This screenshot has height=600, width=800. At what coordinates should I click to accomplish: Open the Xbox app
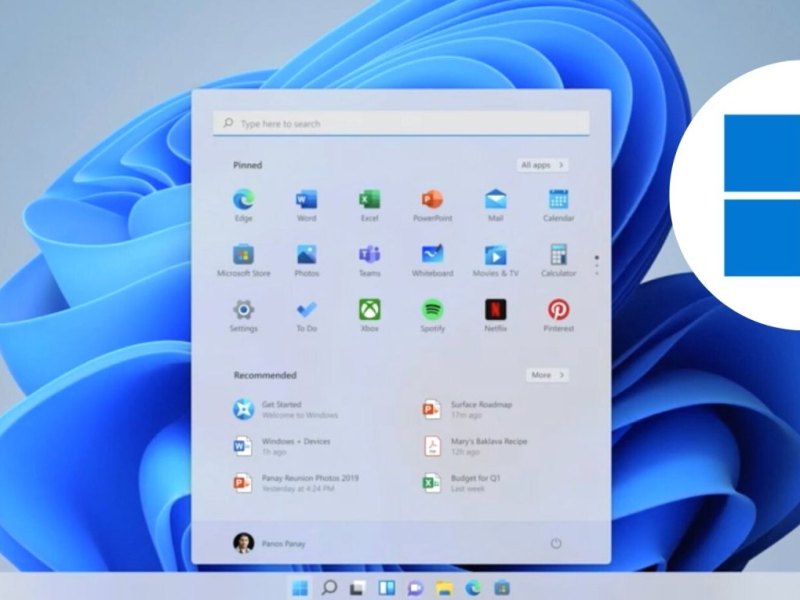369,315
